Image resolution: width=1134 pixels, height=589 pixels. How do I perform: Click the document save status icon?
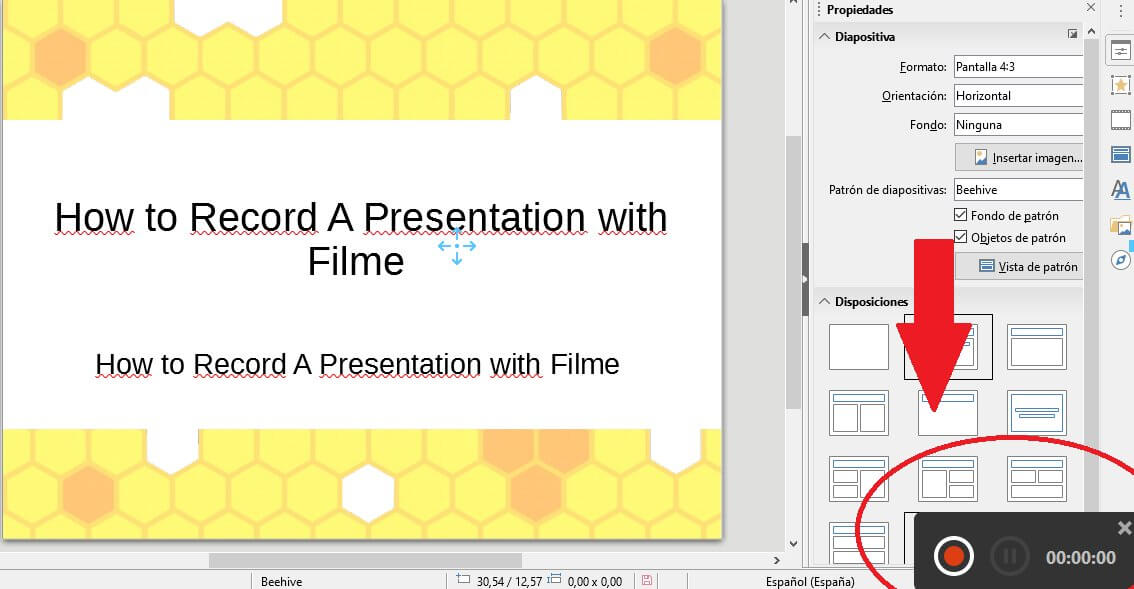point(647,580)
